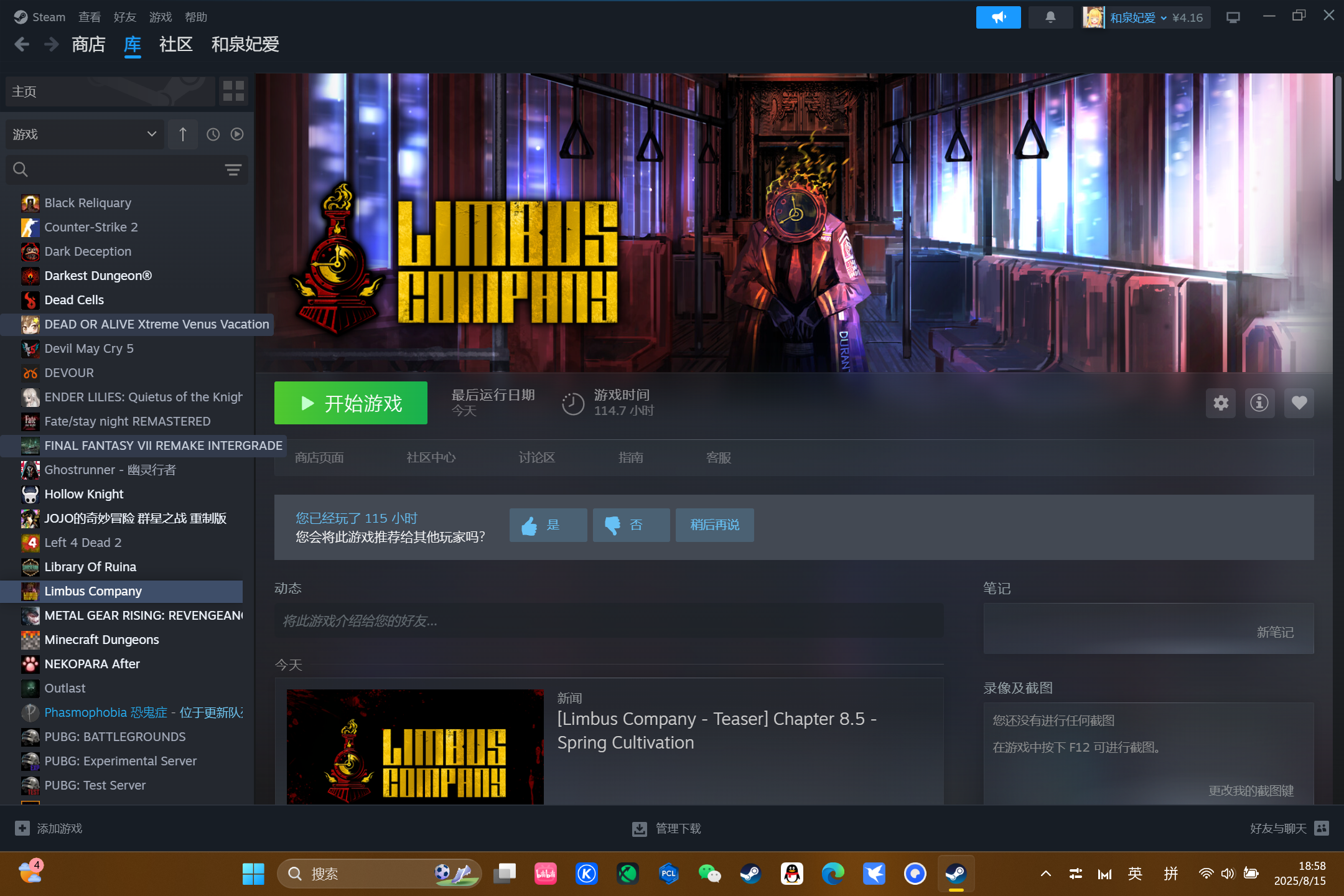Create a 新笔记 note

point(1275,633)
